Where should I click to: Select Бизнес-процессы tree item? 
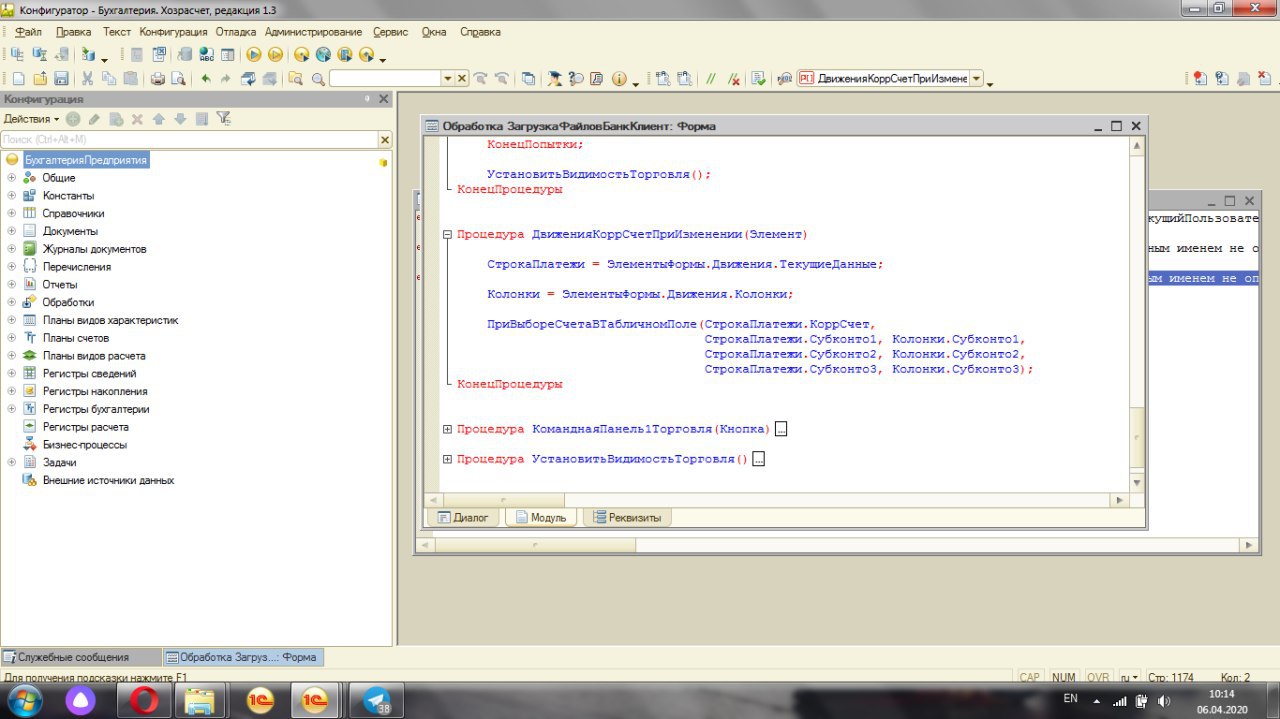[x=85, y=445]
